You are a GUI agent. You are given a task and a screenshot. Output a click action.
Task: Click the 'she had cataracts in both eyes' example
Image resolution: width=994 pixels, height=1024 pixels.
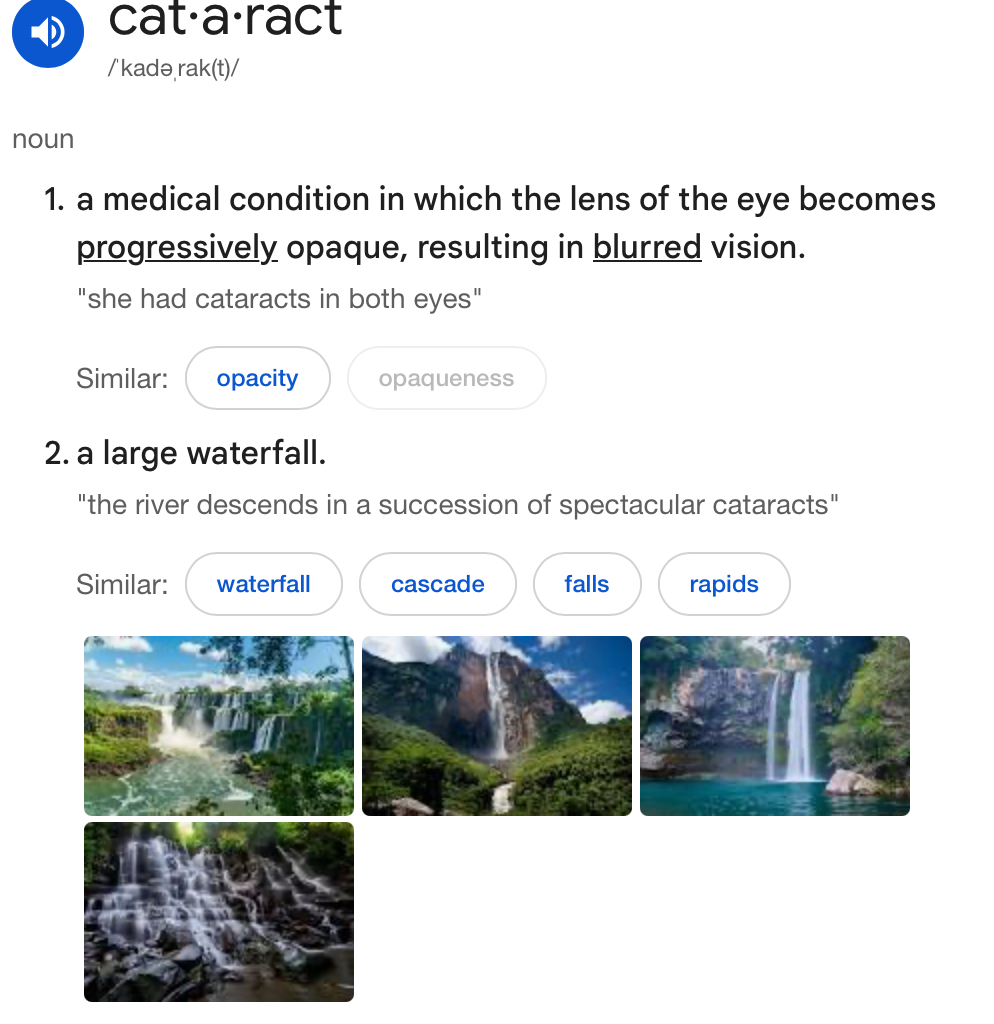pos(279,299)
